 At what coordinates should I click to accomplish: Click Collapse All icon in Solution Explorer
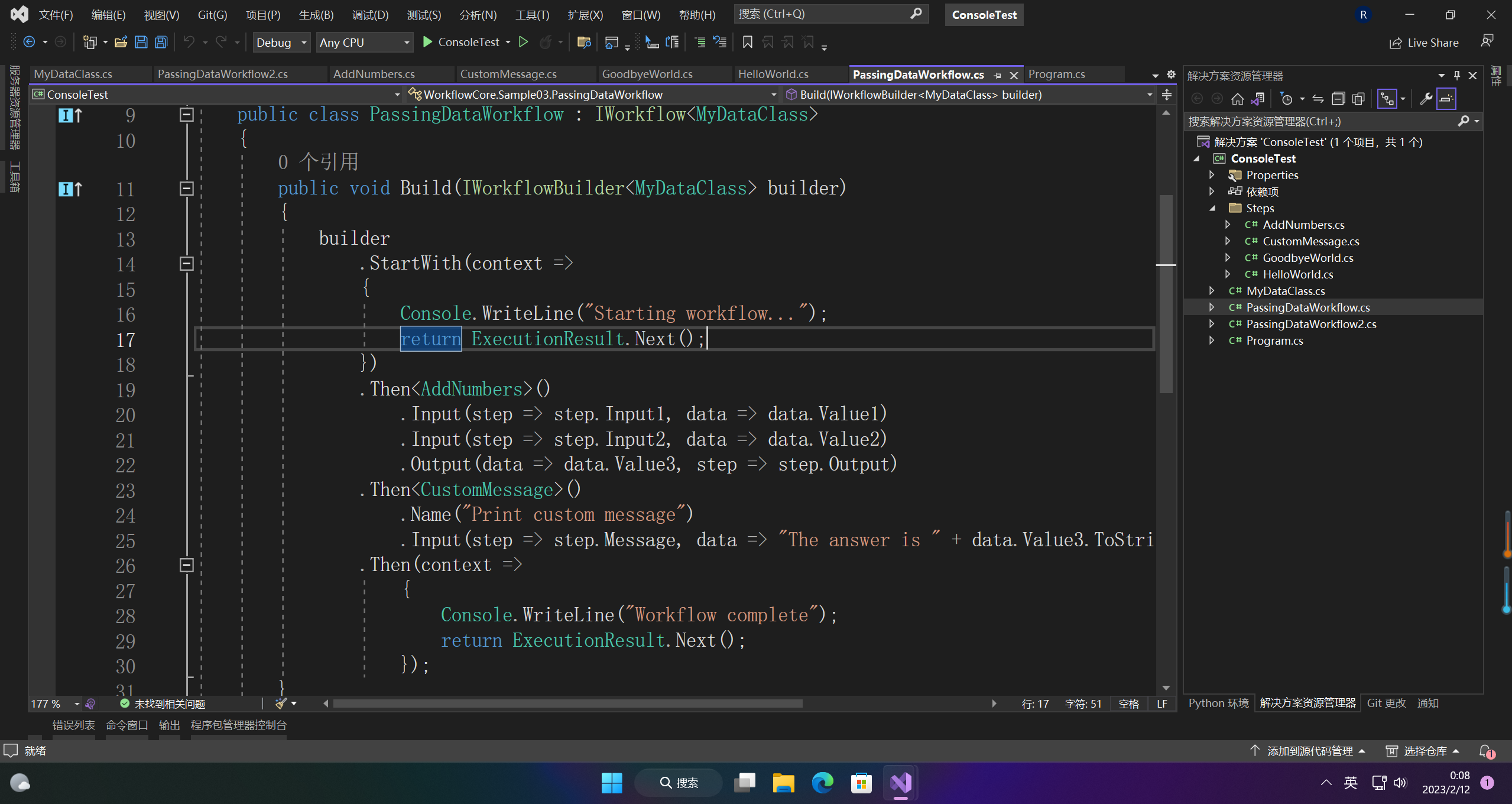(1338, 99)
